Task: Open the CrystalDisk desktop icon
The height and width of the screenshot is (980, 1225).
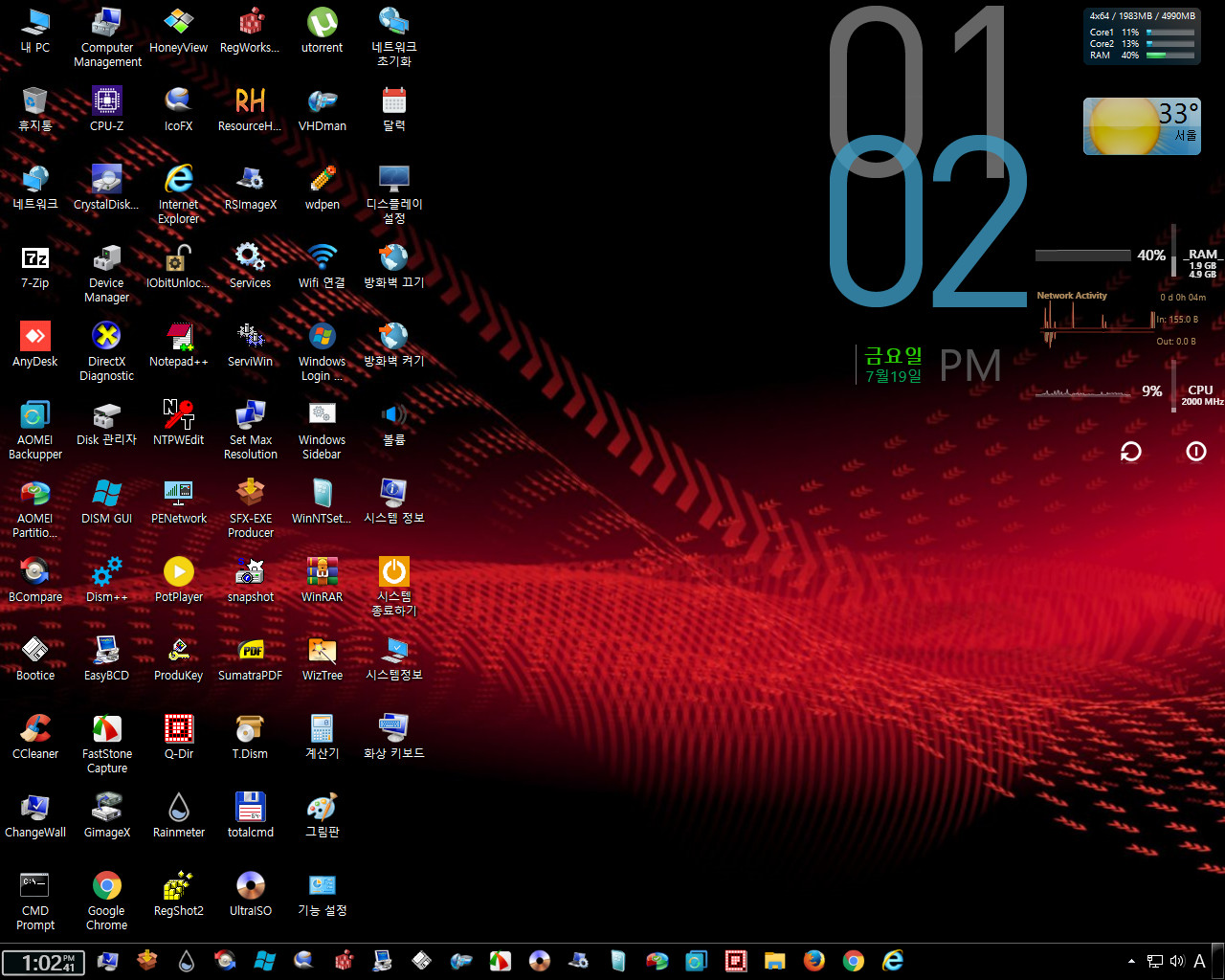Action: [x=106, y=188]
